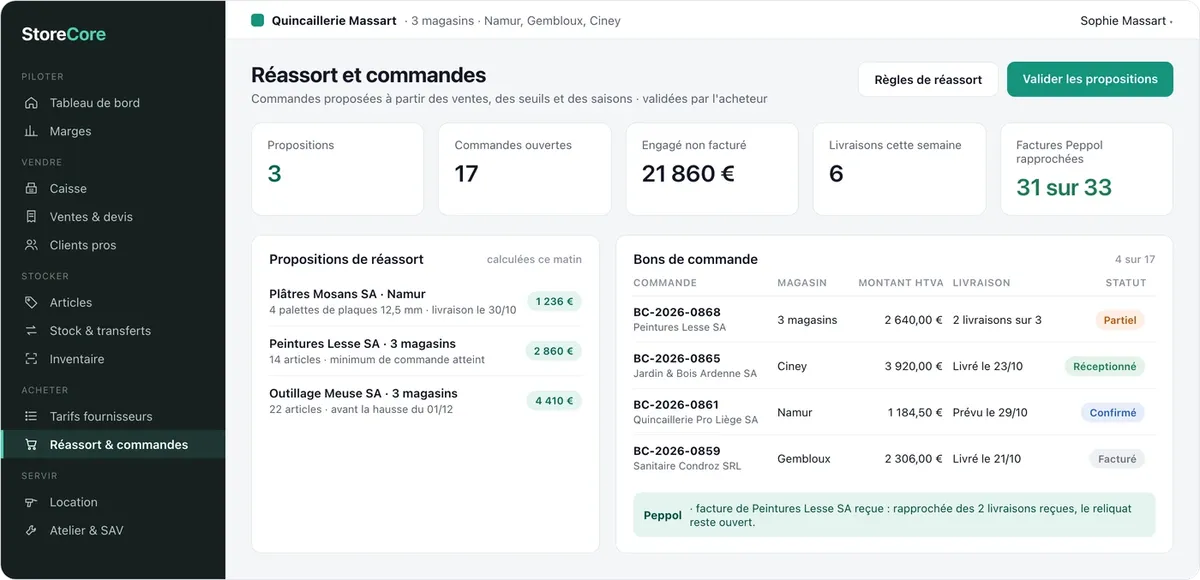Screen dimensions: 1200x580
Task: Click the Livraisons cette semaine card
Action: tap(899, 169)
